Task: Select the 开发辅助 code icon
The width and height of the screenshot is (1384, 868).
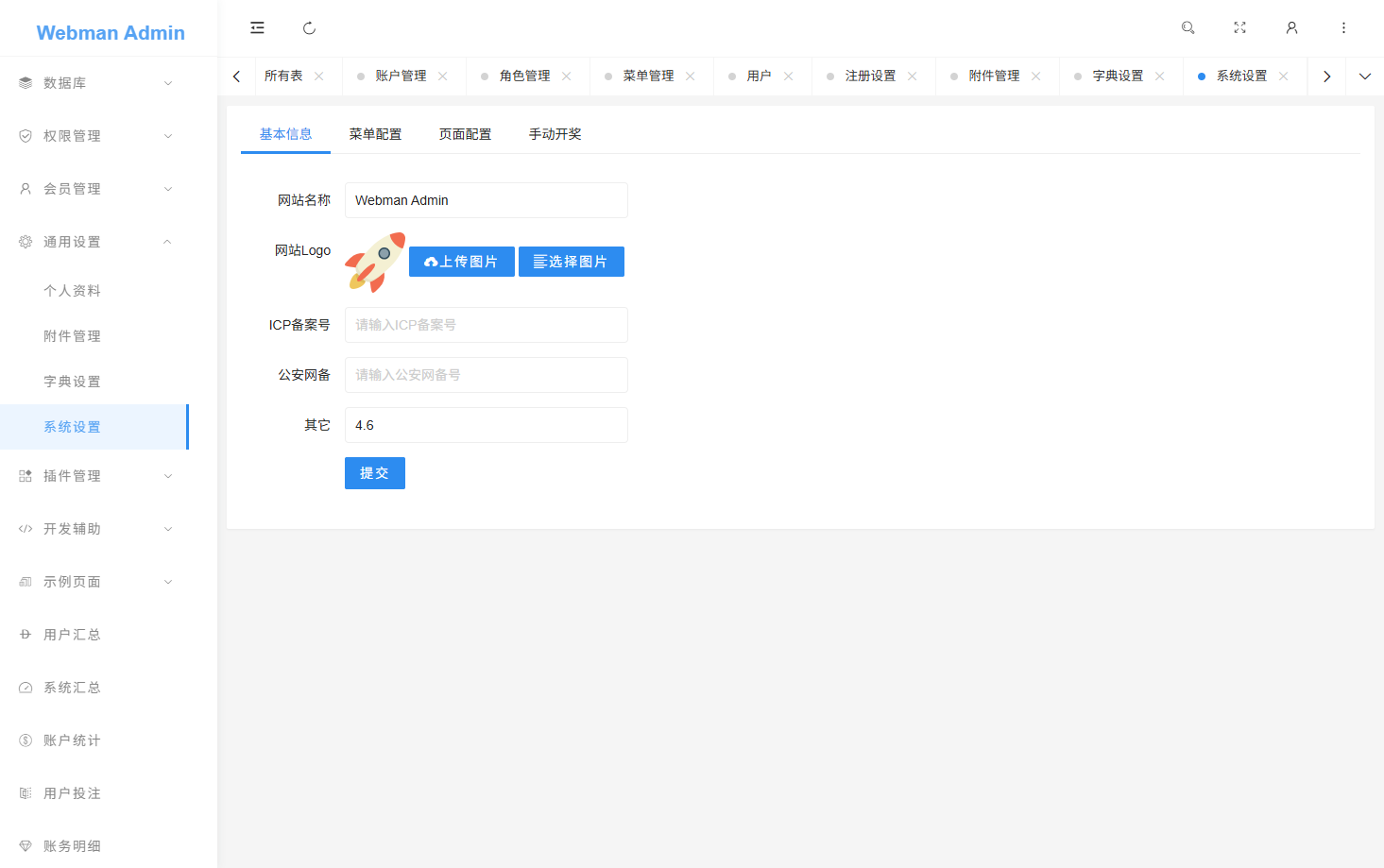Action: (25, 528)
